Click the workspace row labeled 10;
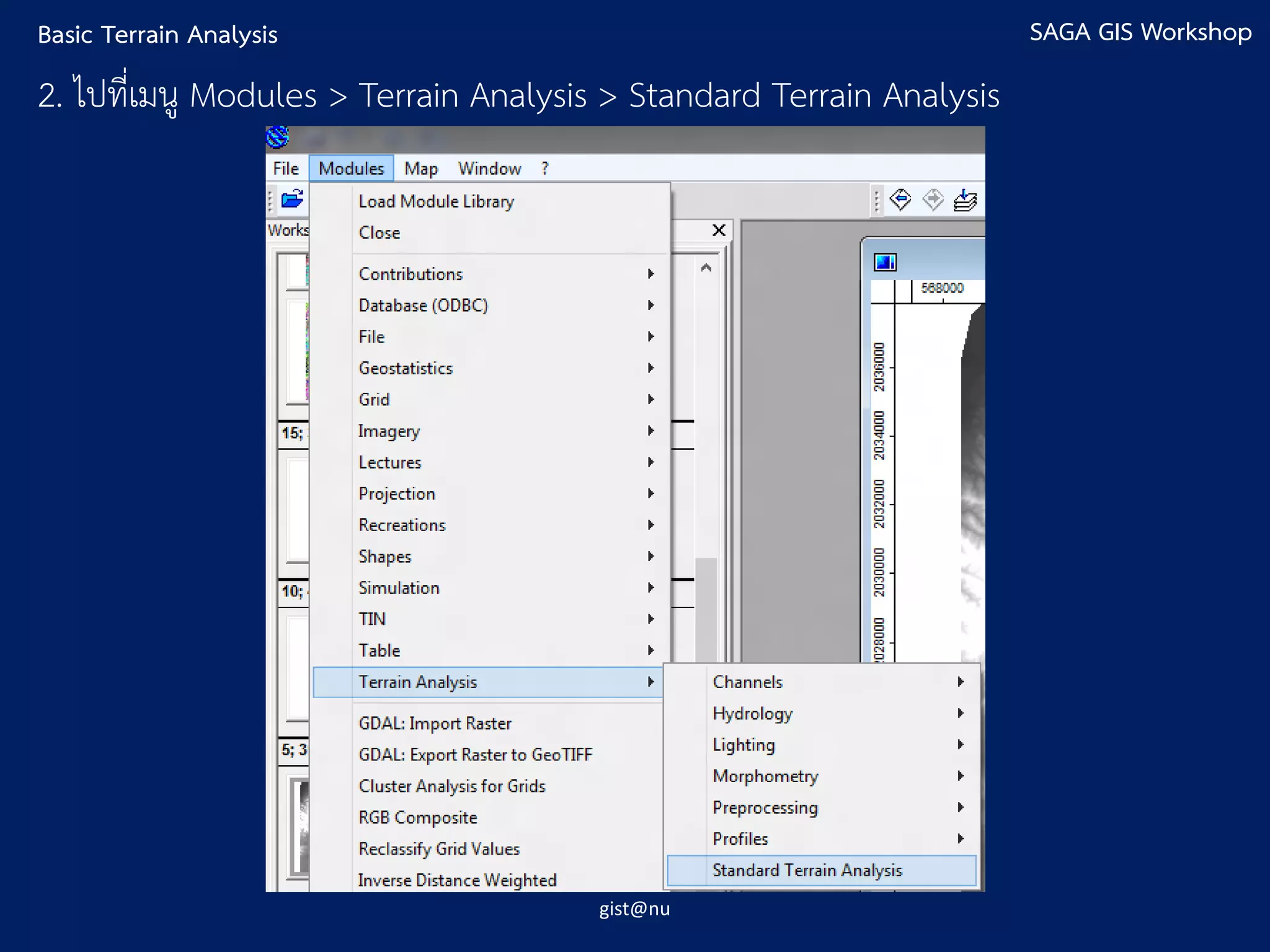This screenshot has height=952, width=1270. point(293,591)
